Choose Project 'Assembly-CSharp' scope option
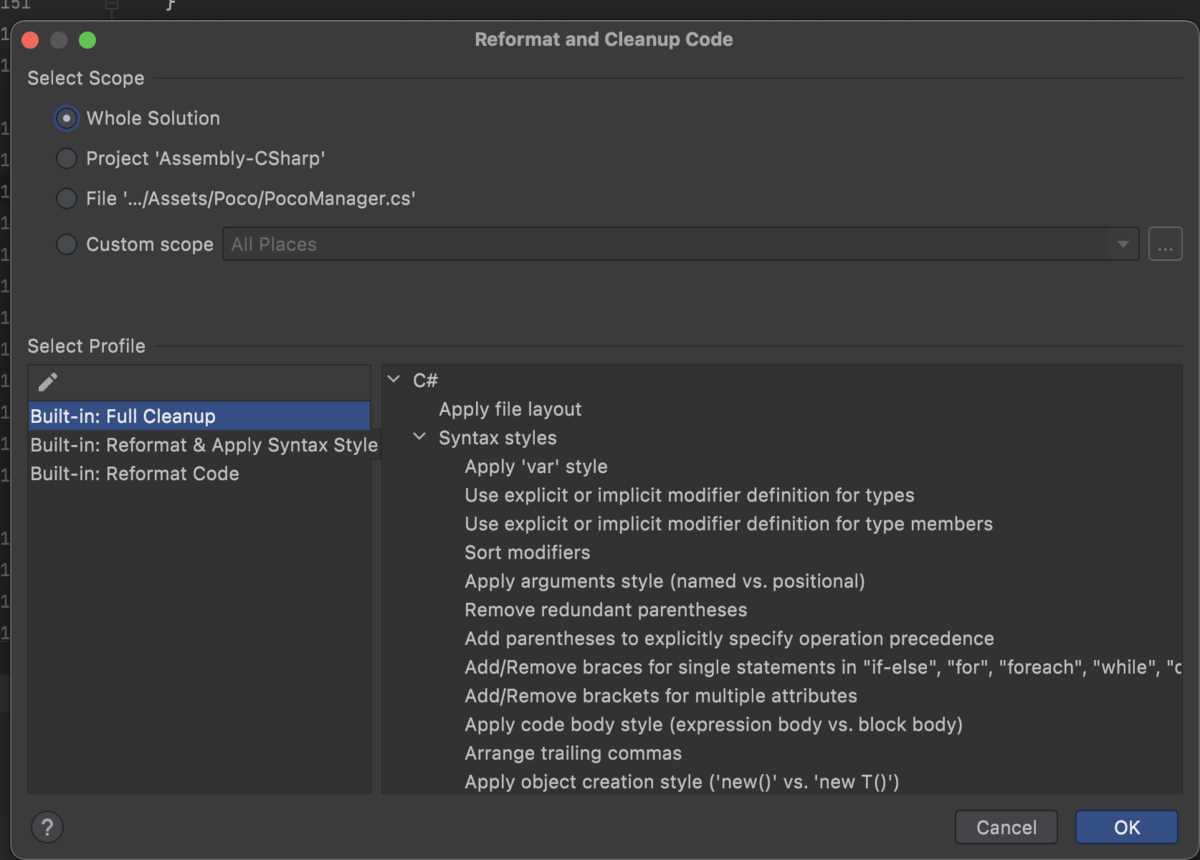Screen dimensions: 1200x860 [66, 158]
